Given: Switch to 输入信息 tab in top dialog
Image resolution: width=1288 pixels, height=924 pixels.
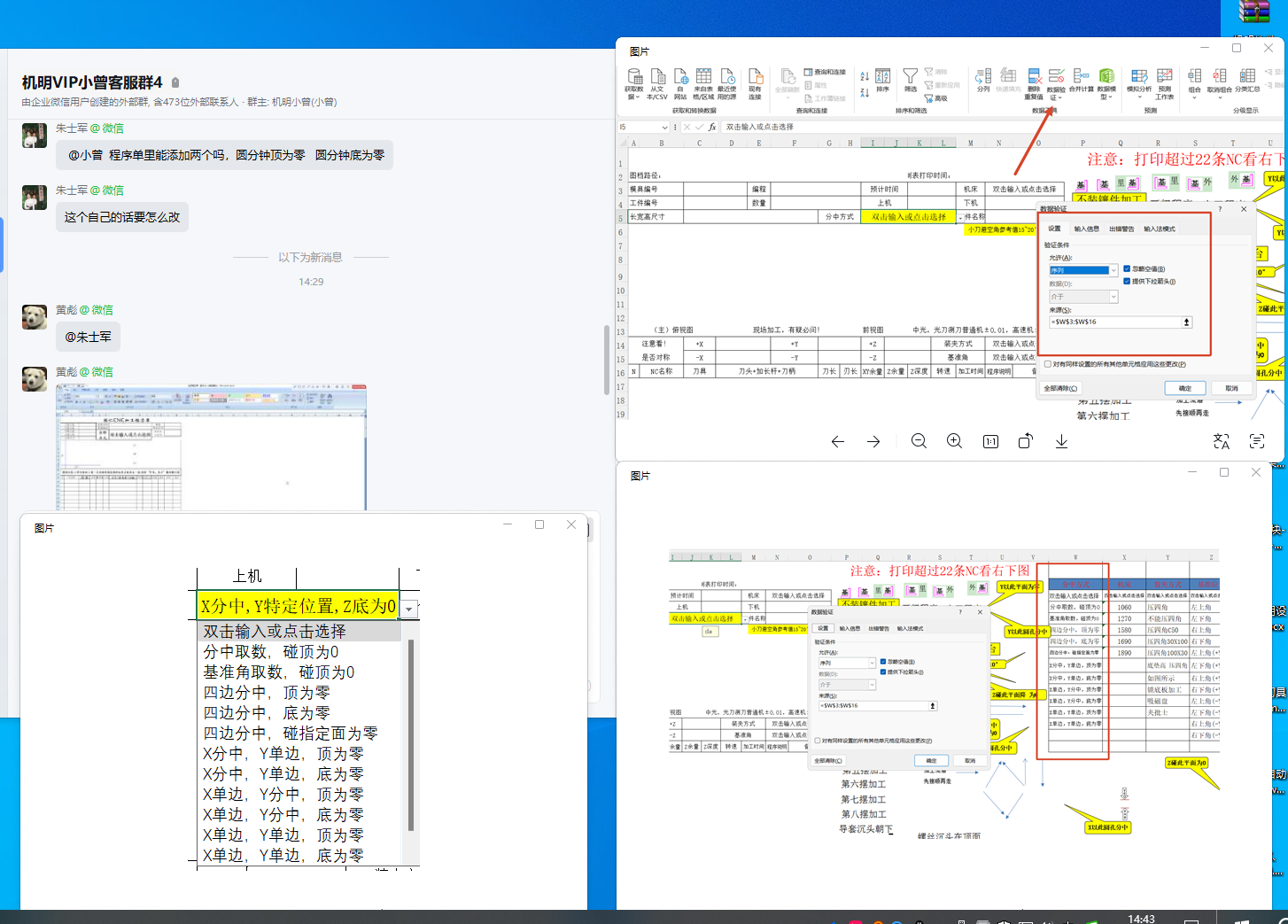Looking at the screenshot, I should [x=1086, y=229].
